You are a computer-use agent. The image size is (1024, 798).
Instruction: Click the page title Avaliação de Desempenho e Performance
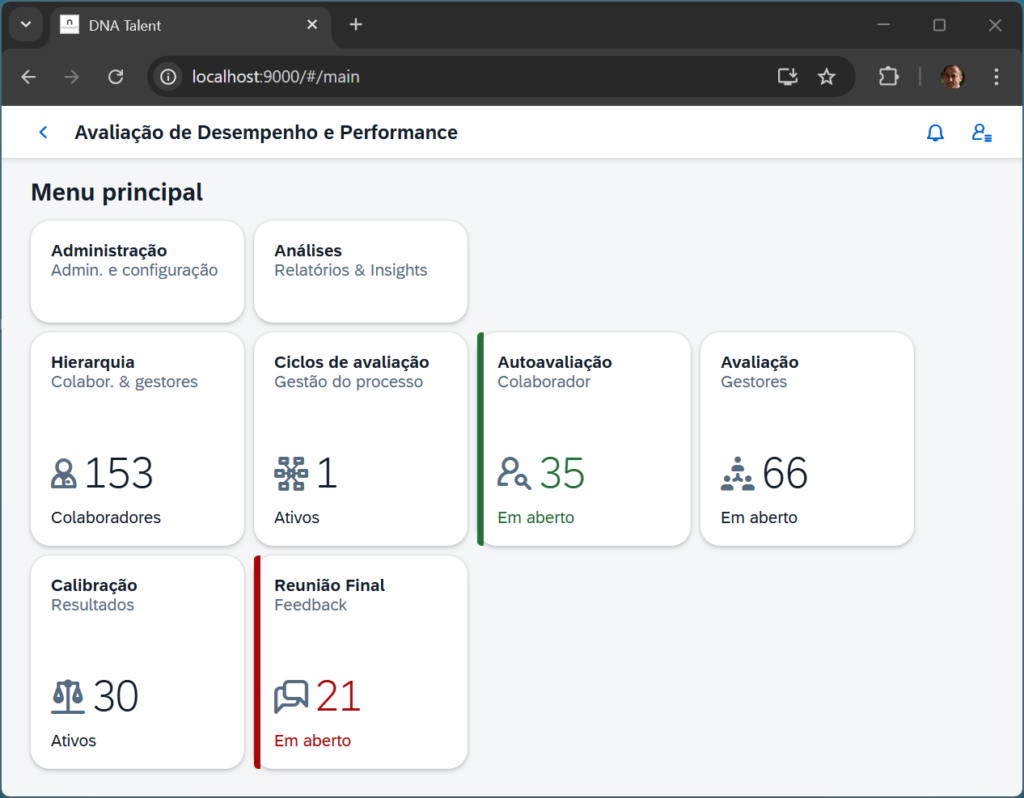[x=266, y=133]
